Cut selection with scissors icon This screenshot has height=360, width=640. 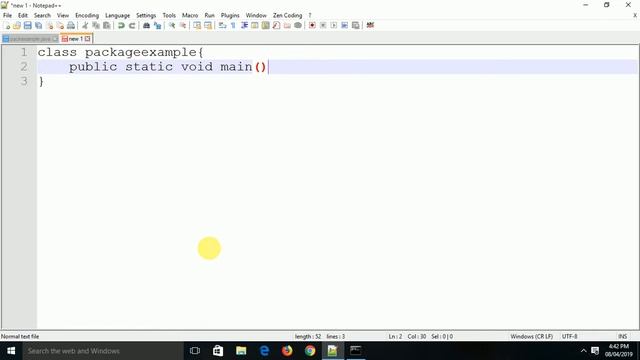(85, 25)
